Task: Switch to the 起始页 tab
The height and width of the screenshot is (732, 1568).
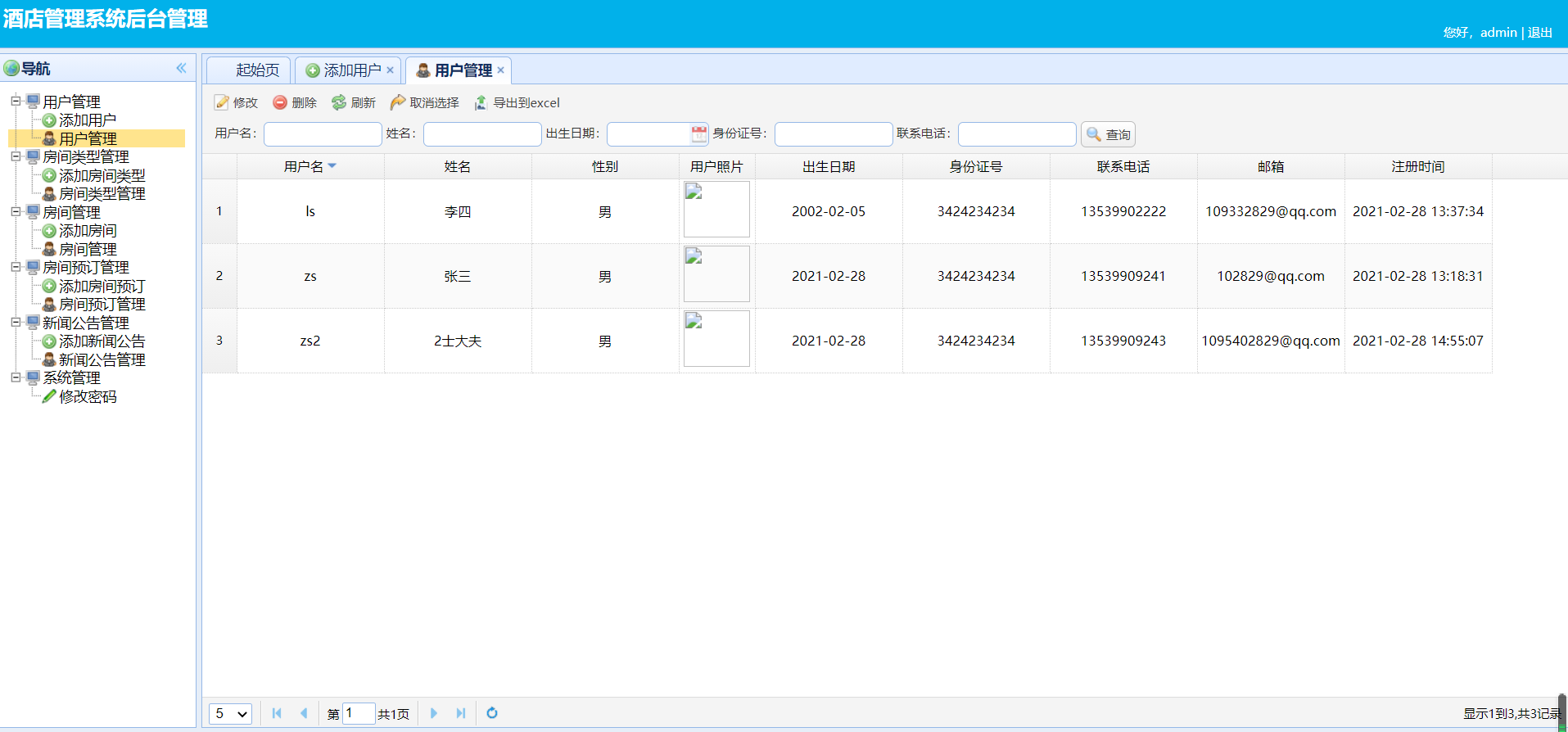Action: click(x=249, y=70)
